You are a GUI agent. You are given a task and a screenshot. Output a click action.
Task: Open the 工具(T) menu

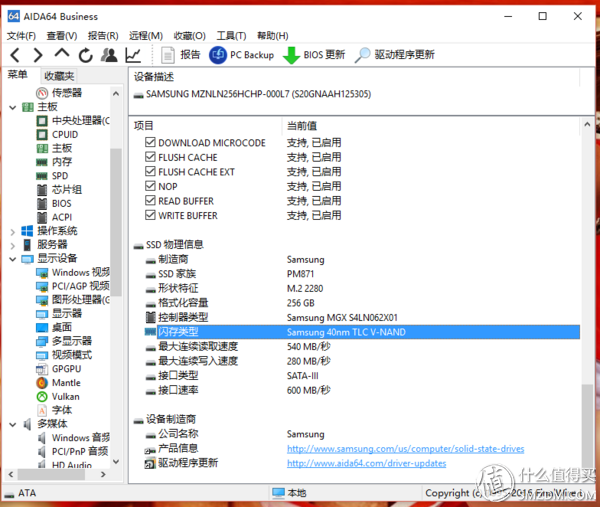(x=231, y=35)
